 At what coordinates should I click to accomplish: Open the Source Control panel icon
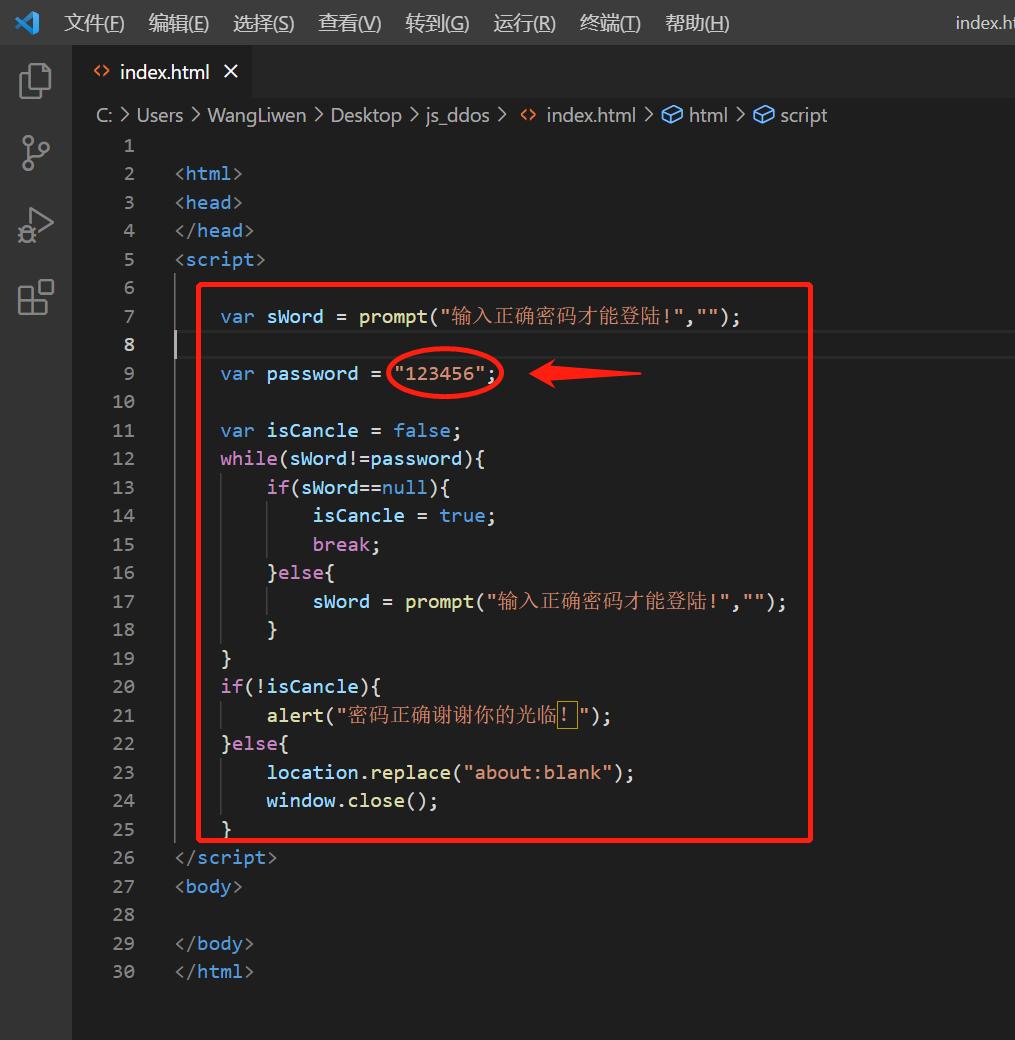35,152
